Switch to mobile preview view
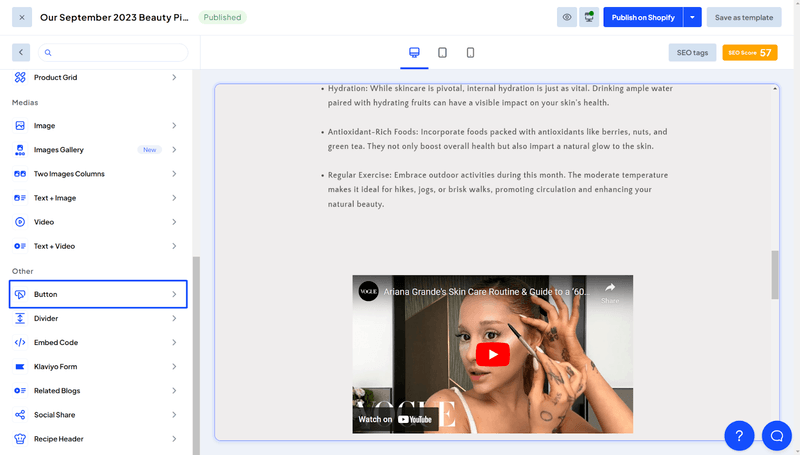The image size is (800, 455). click(470, 52)
